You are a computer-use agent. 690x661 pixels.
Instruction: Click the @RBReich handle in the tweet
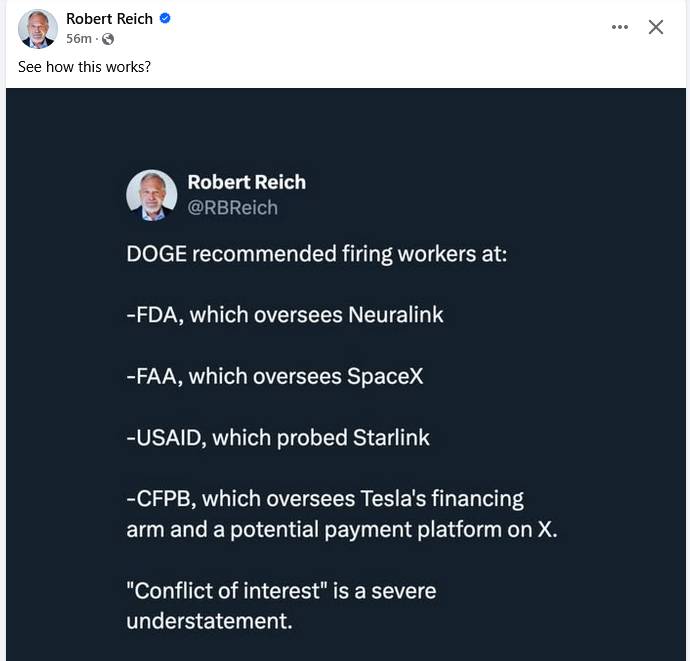(x=232, y=208)
